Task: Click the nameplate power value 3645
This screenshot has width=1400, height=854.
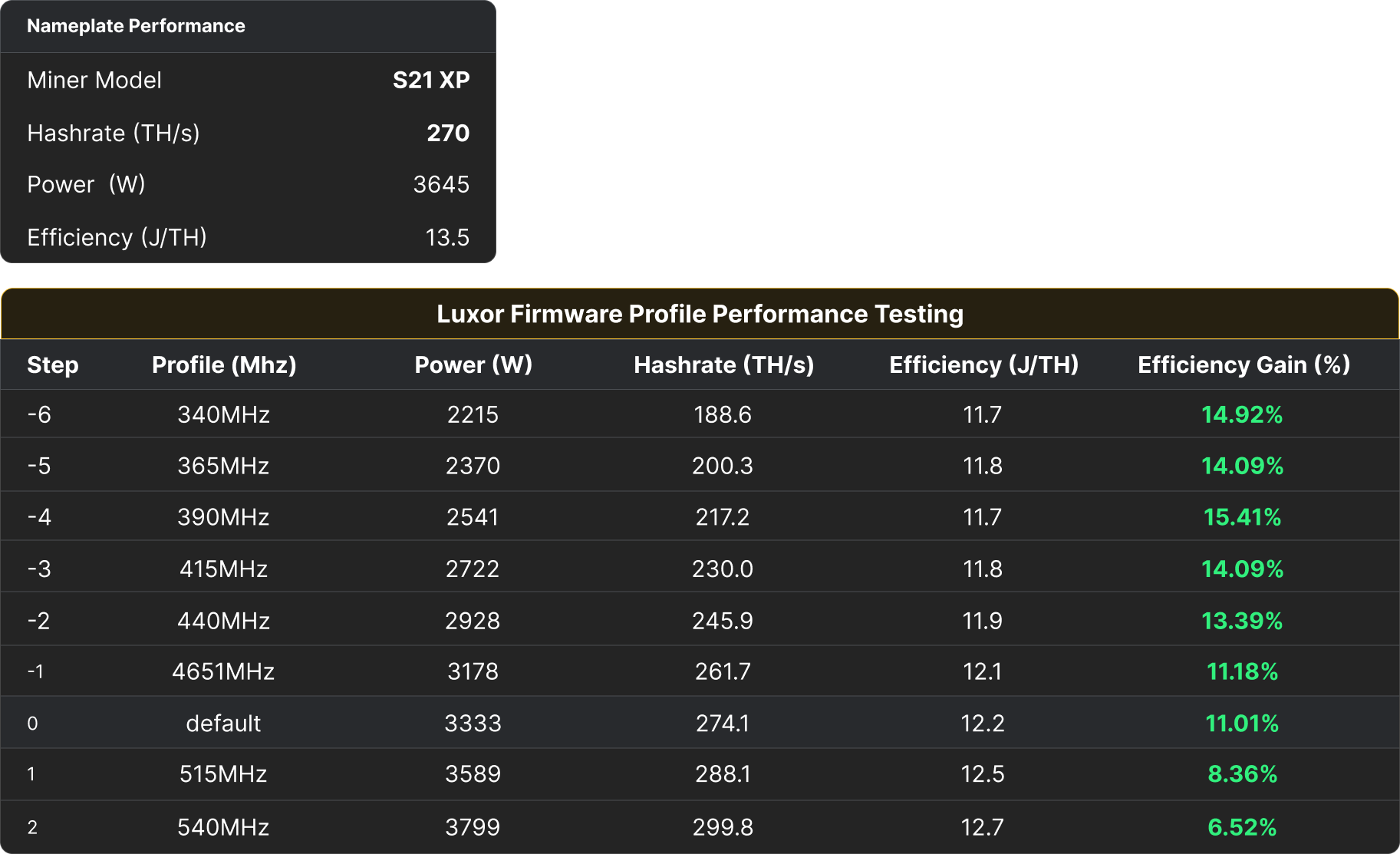Action: (x=441, y=184)
